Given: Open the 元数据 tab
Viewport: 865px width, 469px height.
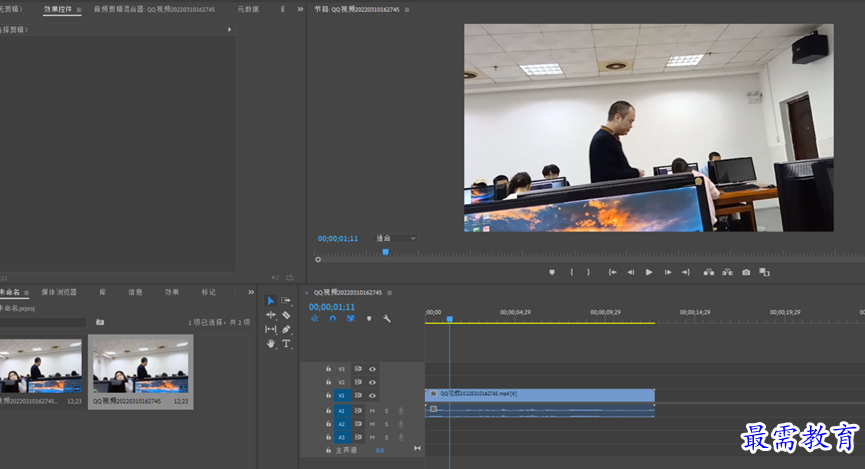Looking at the screenshot, I should click(x=248, y=9).
